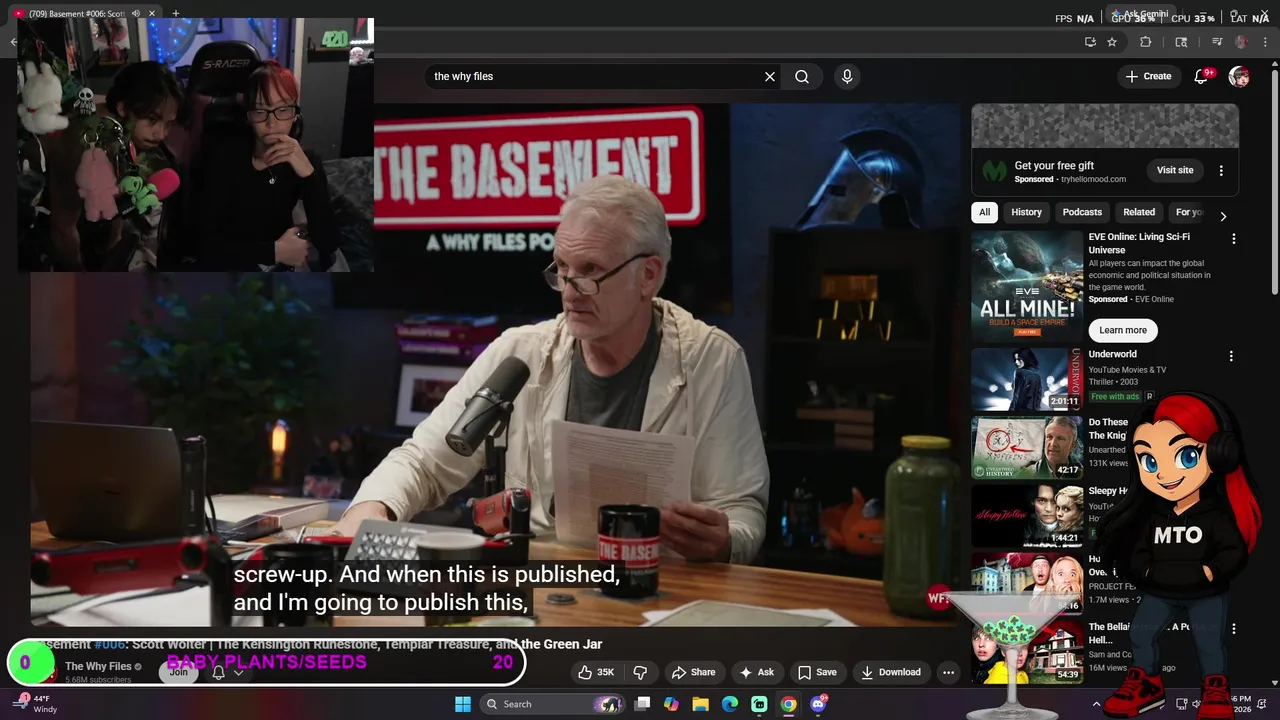Screen dimensions: 1280x720
Task: Open Discord from taskbar
Action: point(818,704)
